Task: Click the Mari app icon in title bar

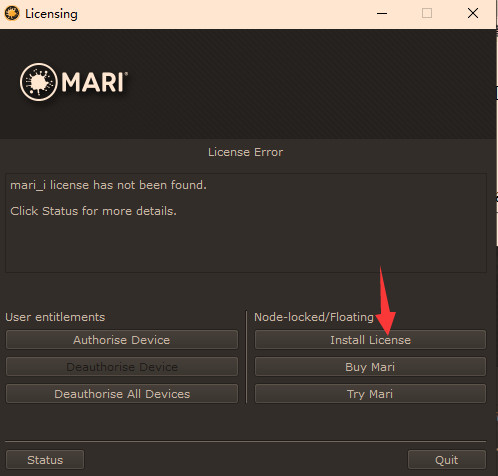Action: point(12,14)
